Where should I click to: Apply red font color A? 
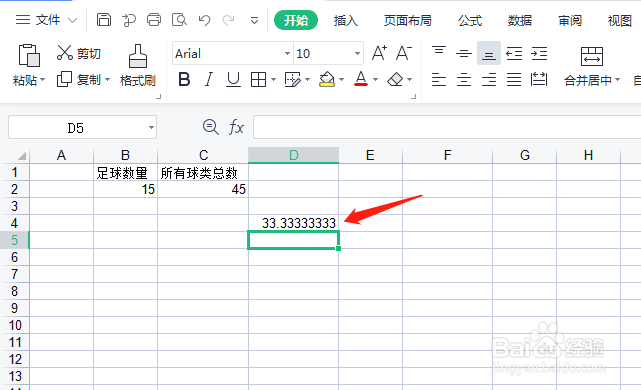pyautogui.click(x=361, y=79)
